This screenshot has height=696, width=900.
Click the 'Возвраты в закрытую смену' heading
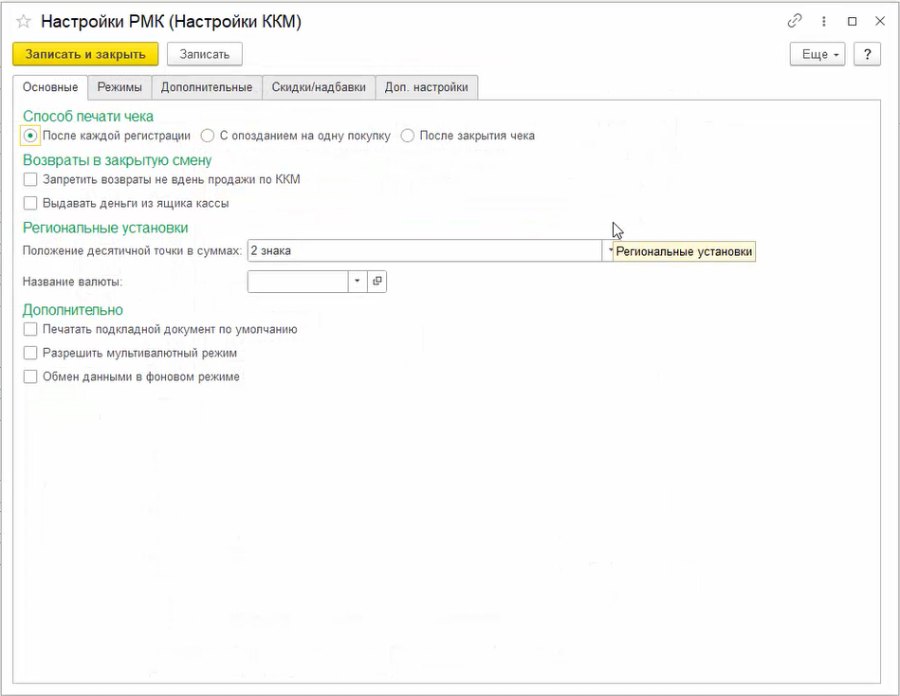(x=117, y=160)
